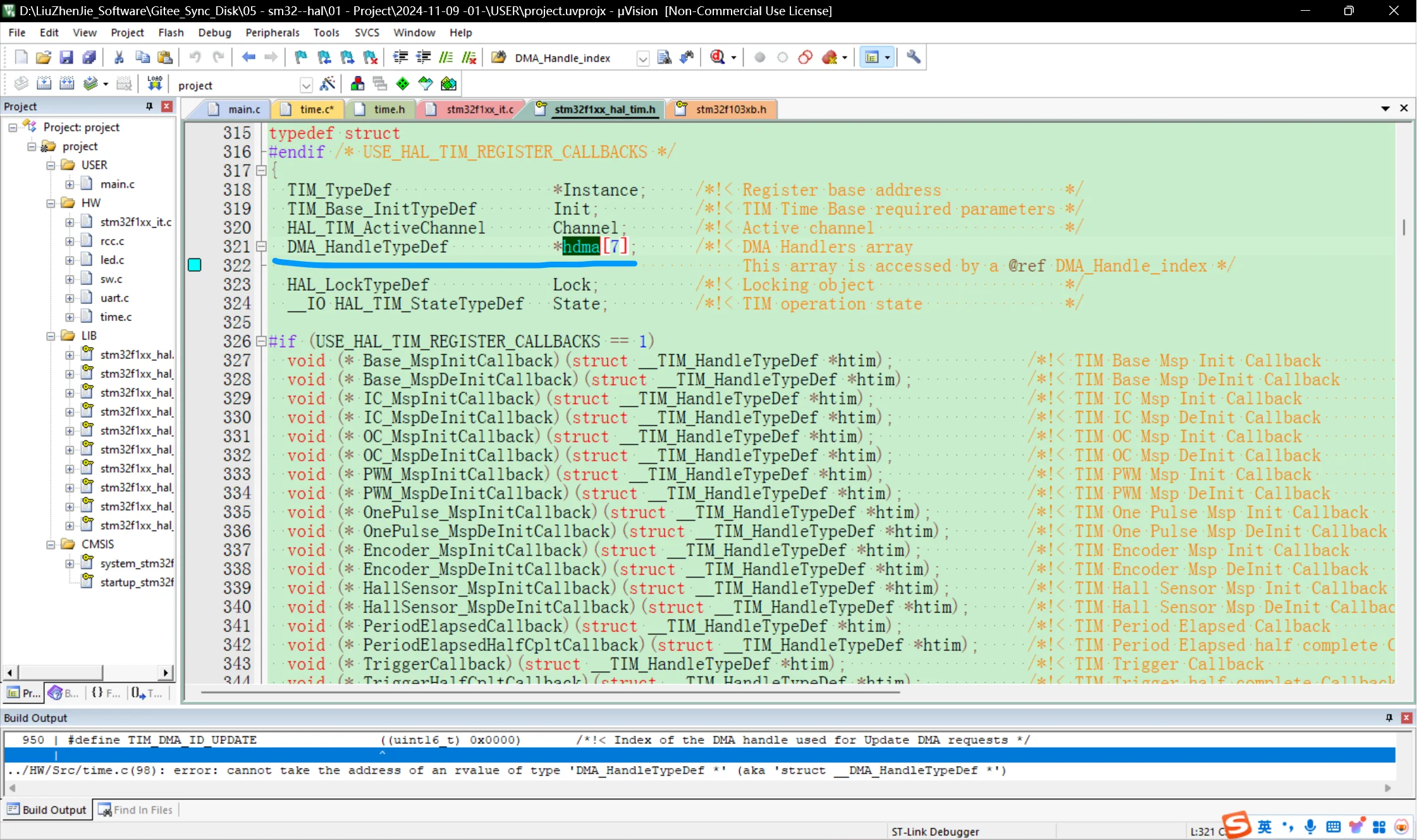Cut selection with the scissors icon
Image resolution: width=1417 pixels, height=840 pixels.
[119, 58]
